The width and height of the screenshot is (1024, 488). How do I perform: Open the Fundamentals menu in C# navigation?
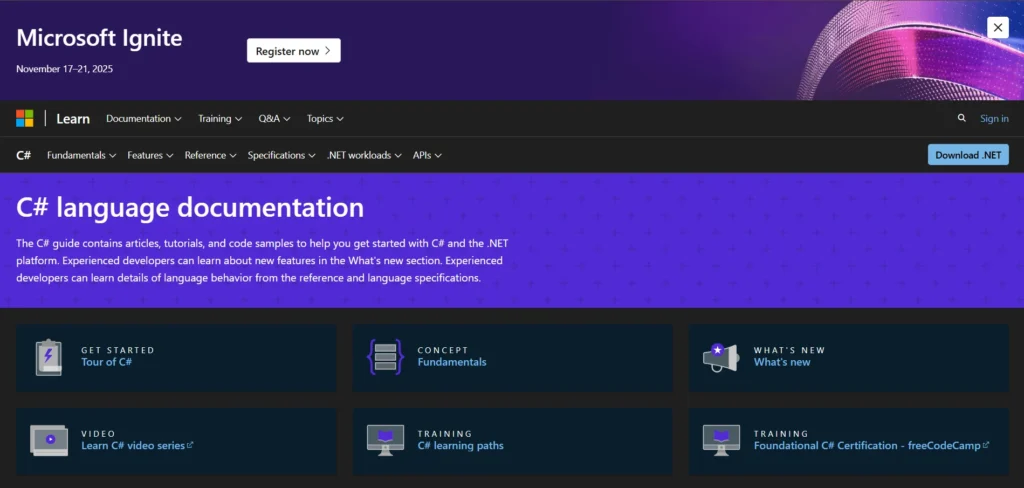[x=81, y=155]
